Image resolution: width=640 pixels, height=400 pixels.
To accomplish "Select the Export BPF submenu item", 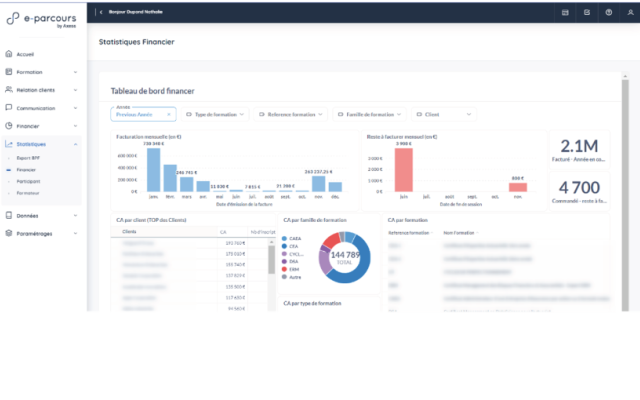I will (x=28, y=158).
